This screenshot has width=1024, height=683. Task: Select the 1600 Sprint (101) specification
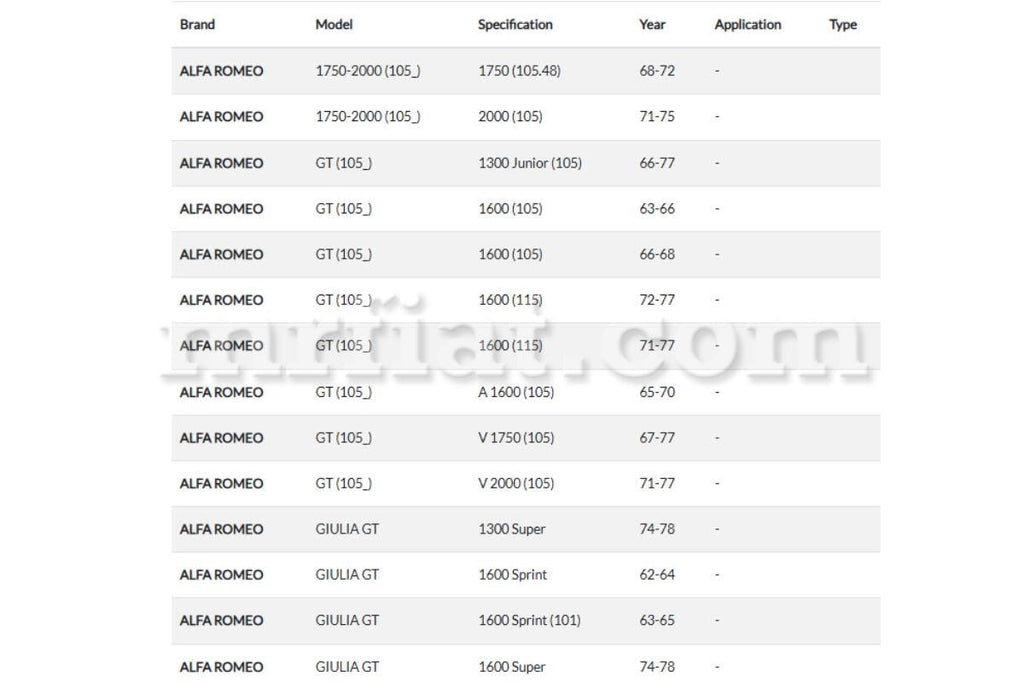pyautogui.click(x=529, y=620)
